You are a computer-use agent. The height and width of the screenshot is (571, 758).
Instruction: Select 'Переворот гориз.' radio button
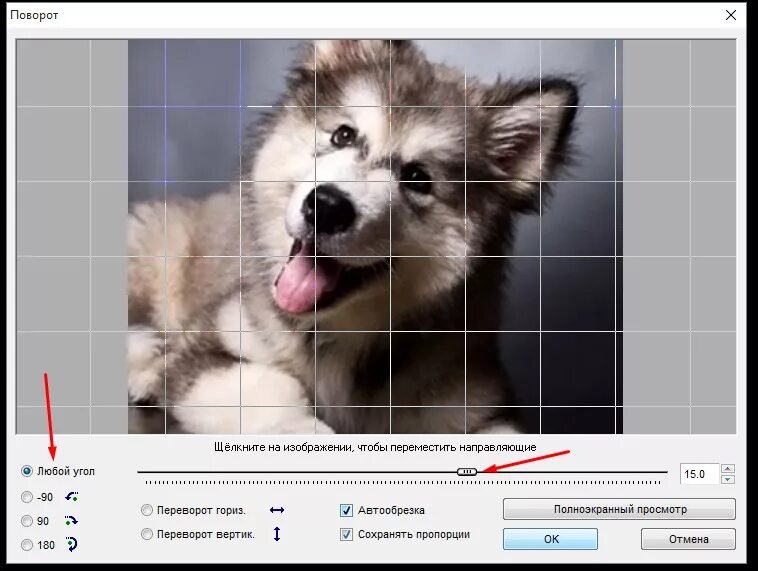(x=146, y=510)
